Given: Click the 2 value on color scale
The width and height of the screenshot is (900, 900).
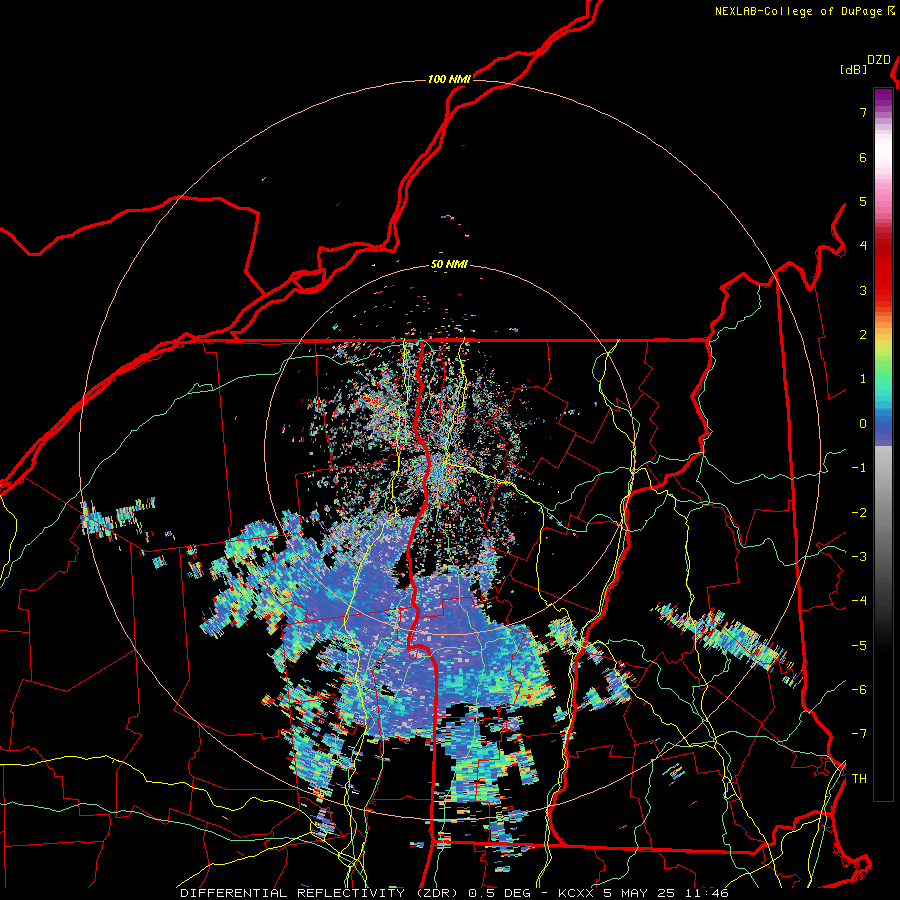Looking at the screenshot, I should pyautogui.click(x=863, y=335).
